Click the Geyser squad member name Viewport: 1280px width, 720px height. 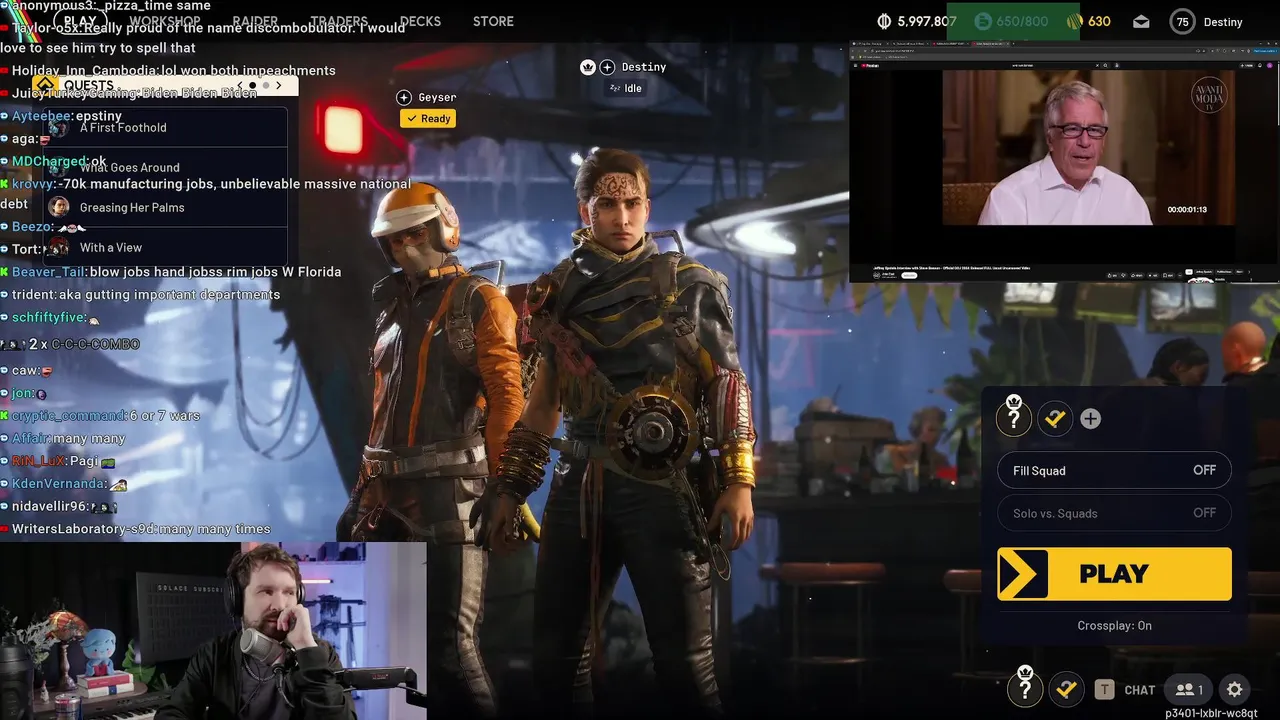tap(437, 97)
